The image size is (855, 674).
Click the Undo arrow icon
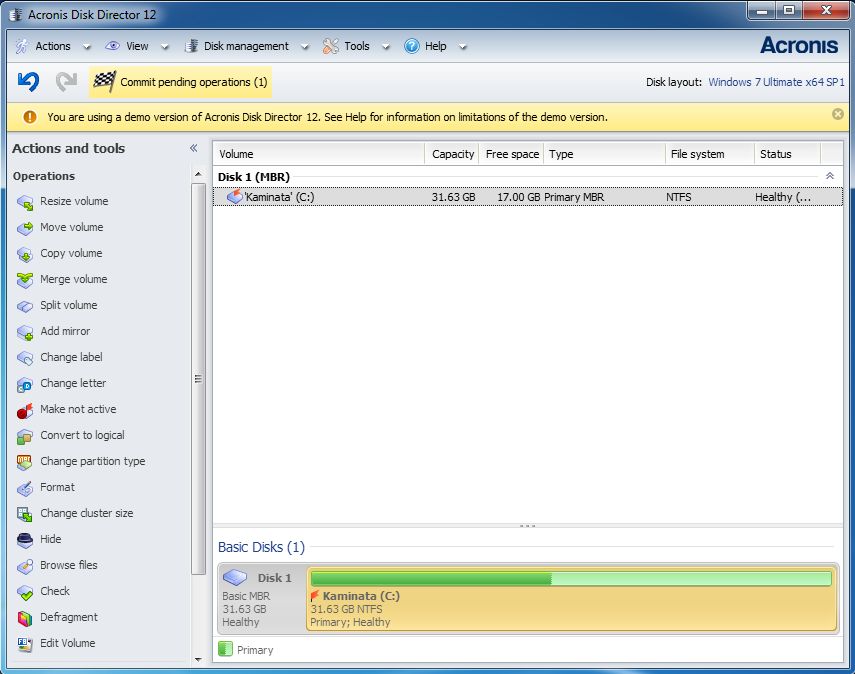[28, 82]
